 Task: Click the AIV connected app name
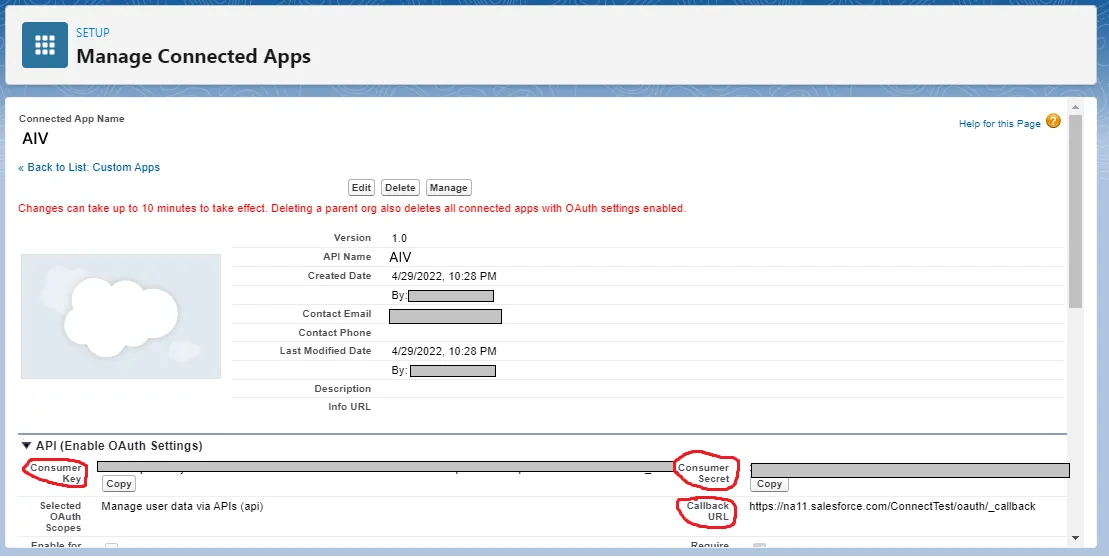[35, 139]
